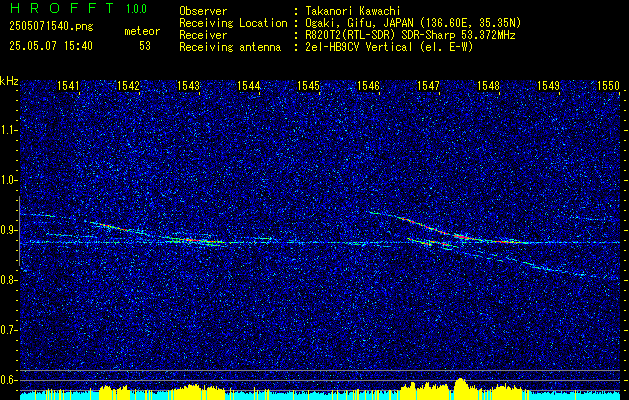
Task: Click the 2el-HB9CV Vertical antenna text
Action: 388,47
